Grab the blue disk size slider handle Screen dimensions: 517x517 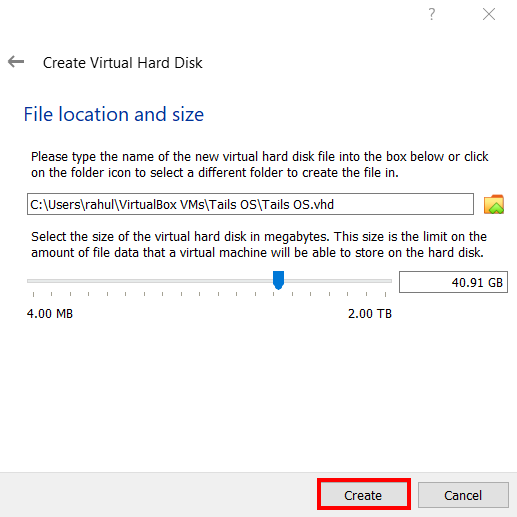click(278, 280)
